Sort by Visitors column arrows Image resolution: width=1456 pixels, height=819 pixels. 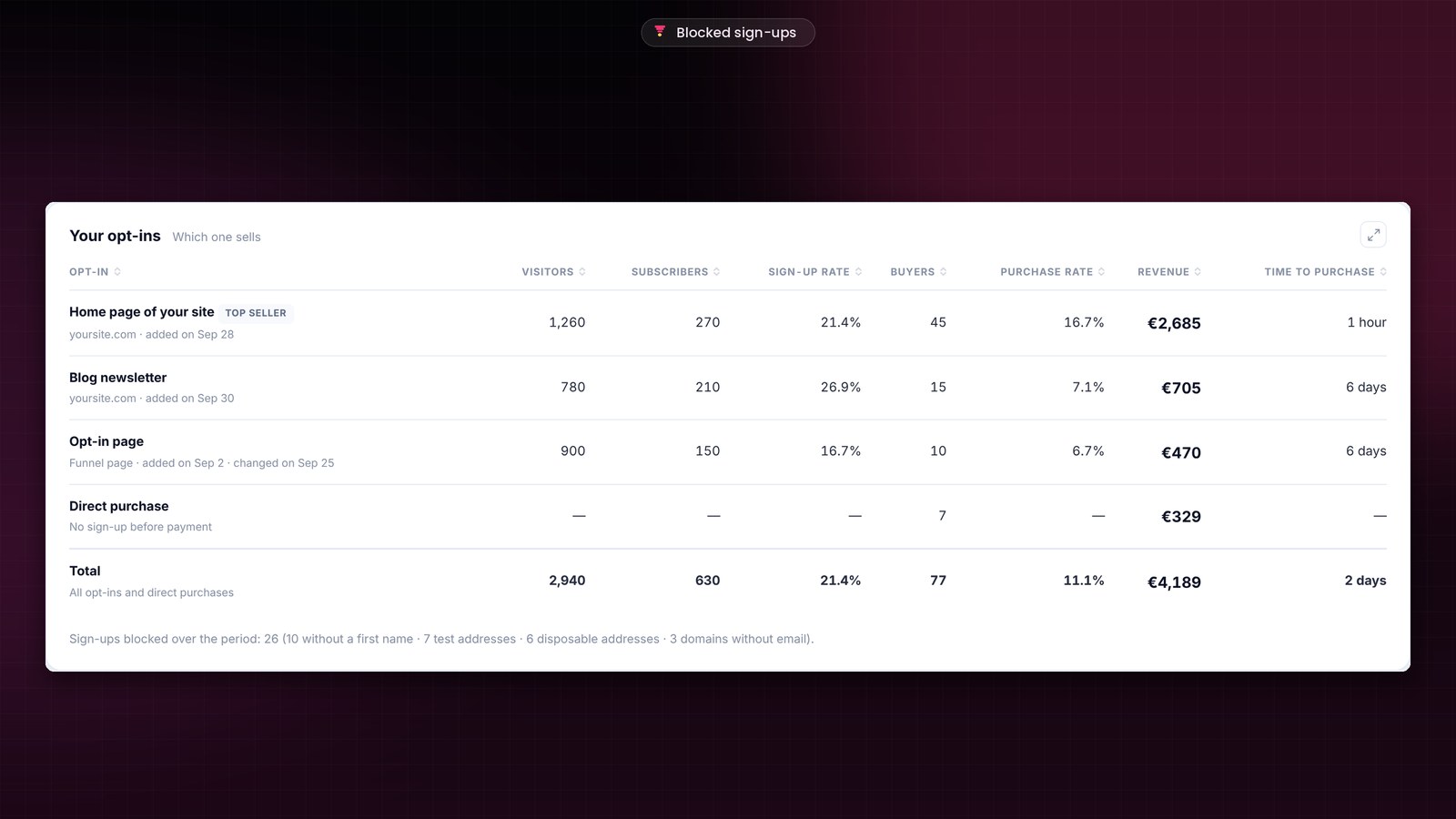pos(582,272)
